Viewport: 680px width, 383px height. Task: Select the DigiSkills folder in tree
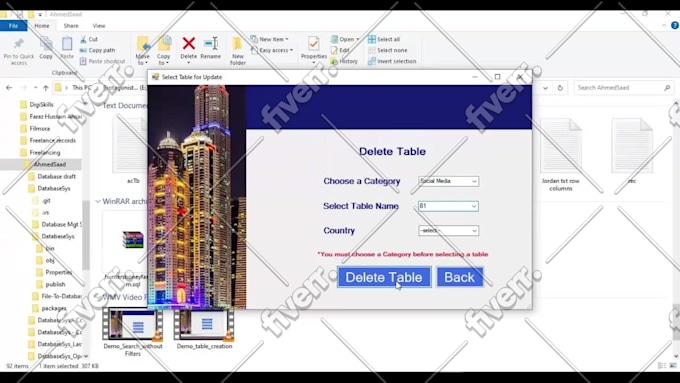pyautogui.click(x=37, y=105)
